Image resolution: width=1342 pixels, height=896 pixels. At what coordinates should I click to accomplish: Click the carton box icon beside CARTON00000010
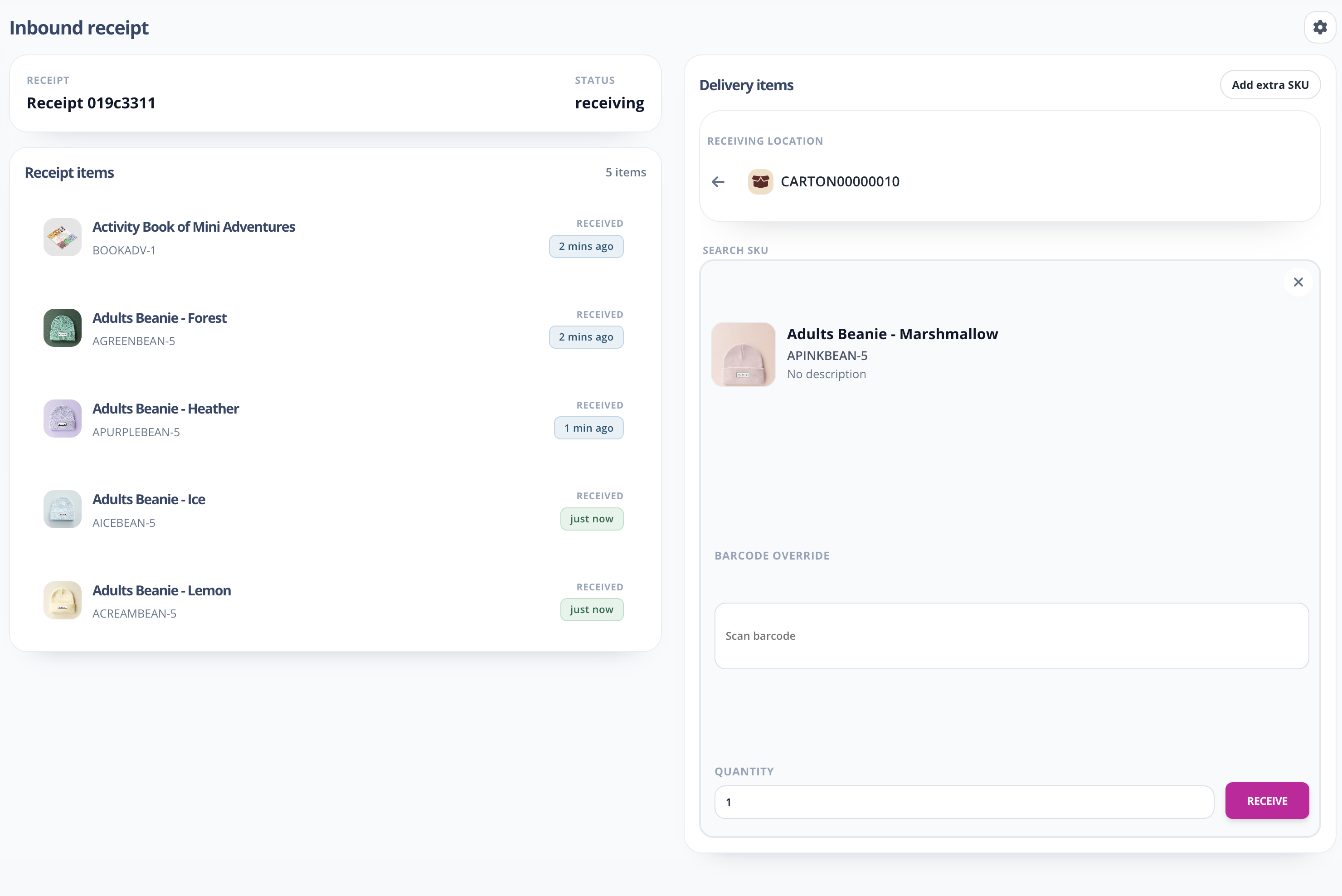760,181
